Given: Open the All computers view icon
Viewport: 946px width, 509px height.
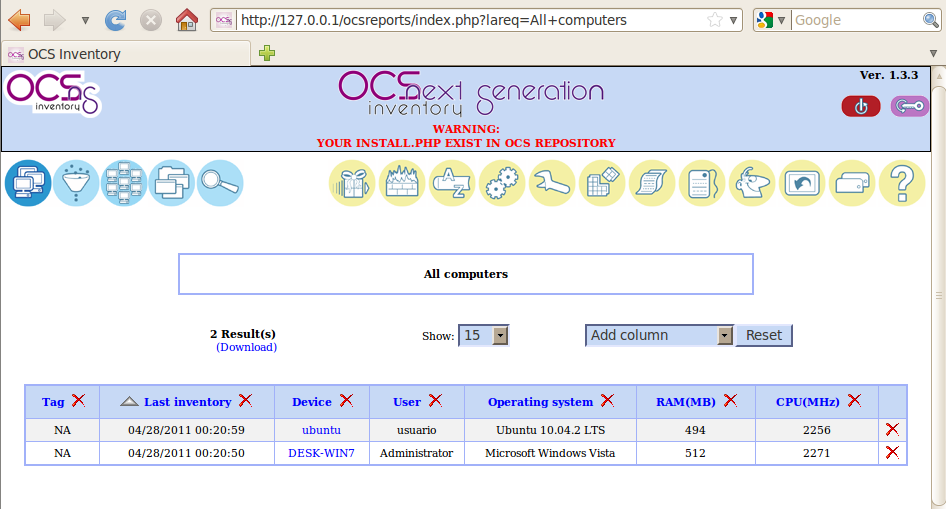Looking at the screenshot, I should pos(28,183).
